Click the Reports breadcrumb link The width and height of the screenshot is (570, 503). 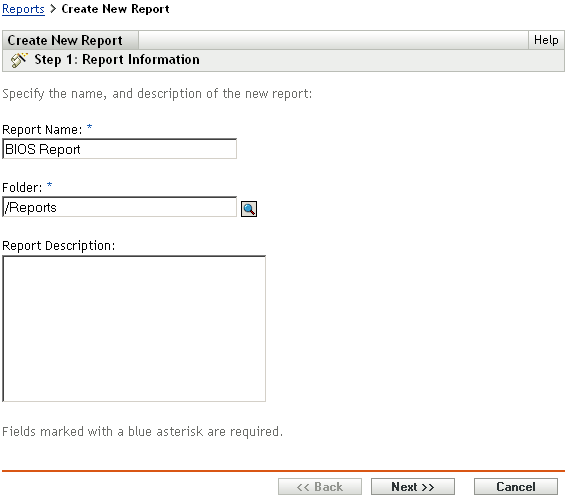click(x=23, y=9)
